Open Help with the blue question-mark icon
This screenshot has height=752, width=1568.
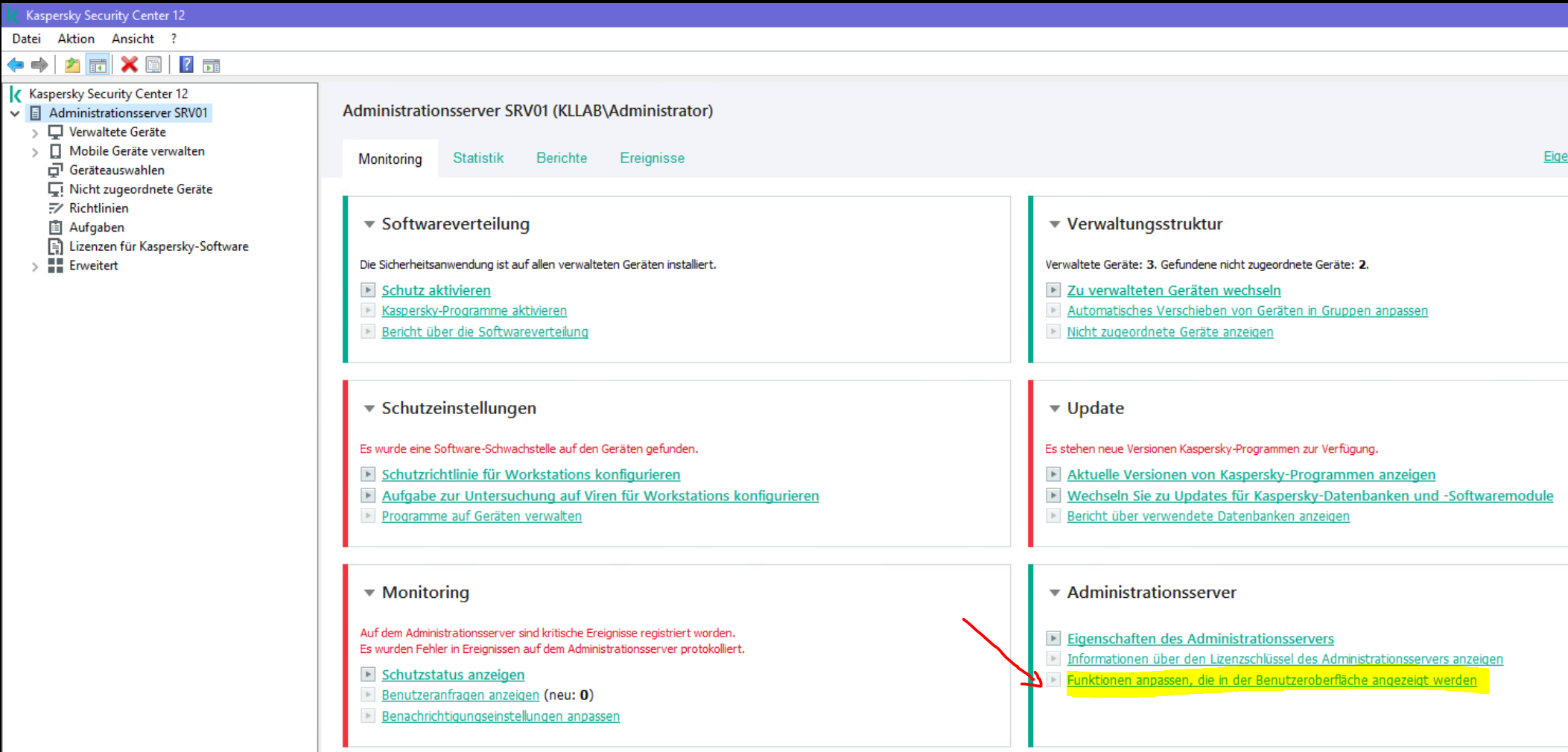[x=186, y=65]
